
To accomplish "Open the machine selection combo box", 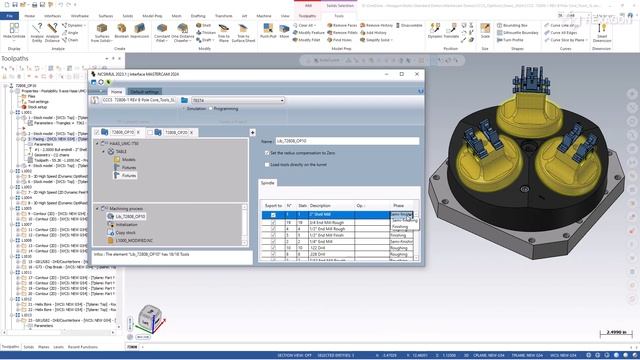I will point(238,100).
